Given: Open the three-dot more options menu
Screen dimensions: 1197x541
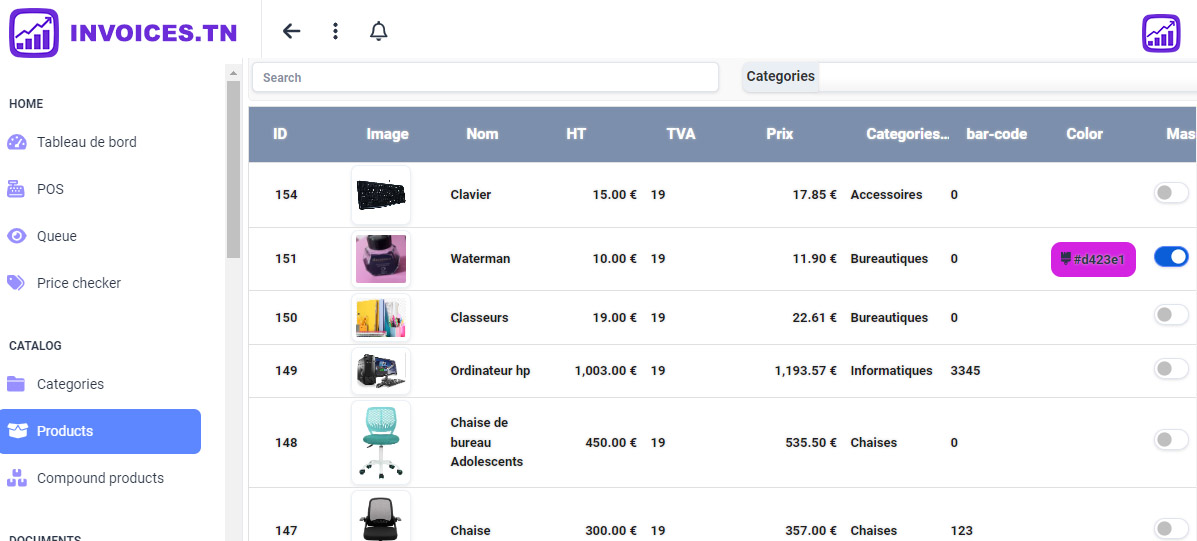Looking at the screenshot, I should (335, 31).
